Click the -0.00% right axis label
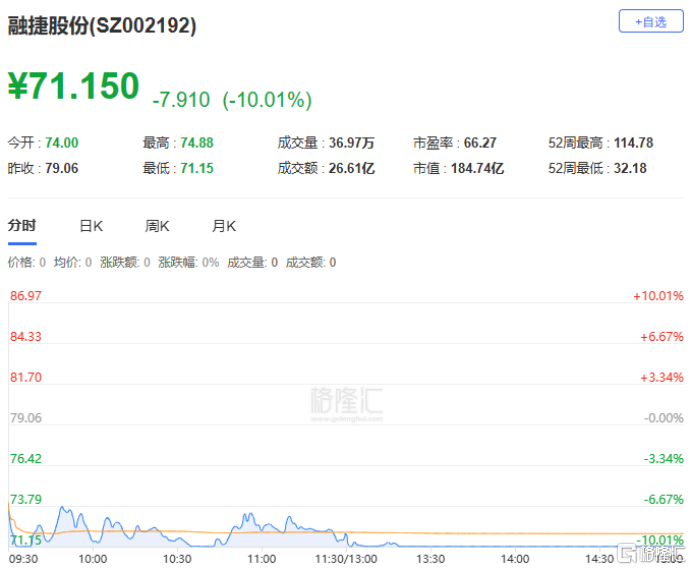 click(663, 418)
